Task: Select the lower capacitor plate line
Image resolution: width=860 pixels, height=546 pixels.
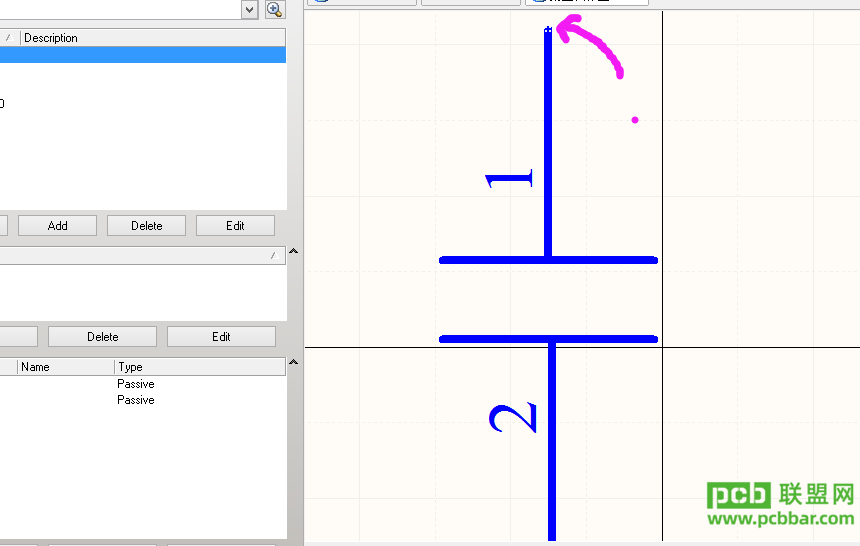Action: (548, 339)
